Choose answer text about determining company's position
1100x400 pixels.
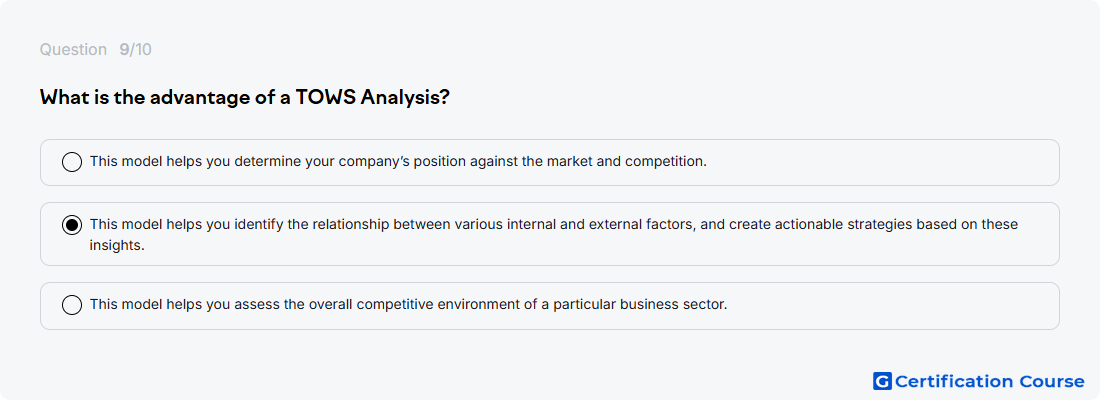pos(398,161)
